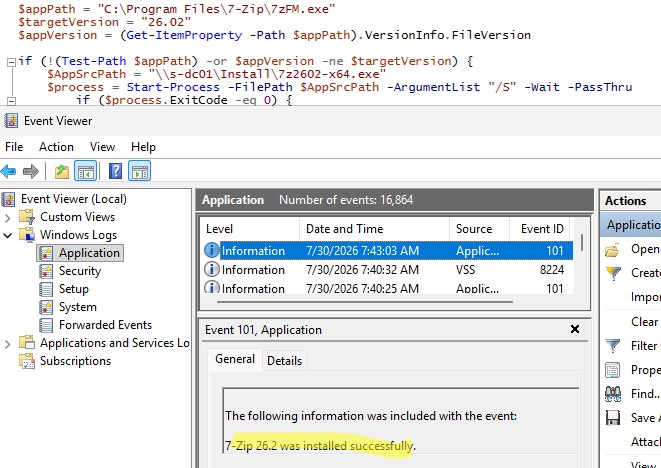Click the Forwarded Events log icon
Image resolution: width=661 pixels, height=468 pixels.
tap(46, 325)
